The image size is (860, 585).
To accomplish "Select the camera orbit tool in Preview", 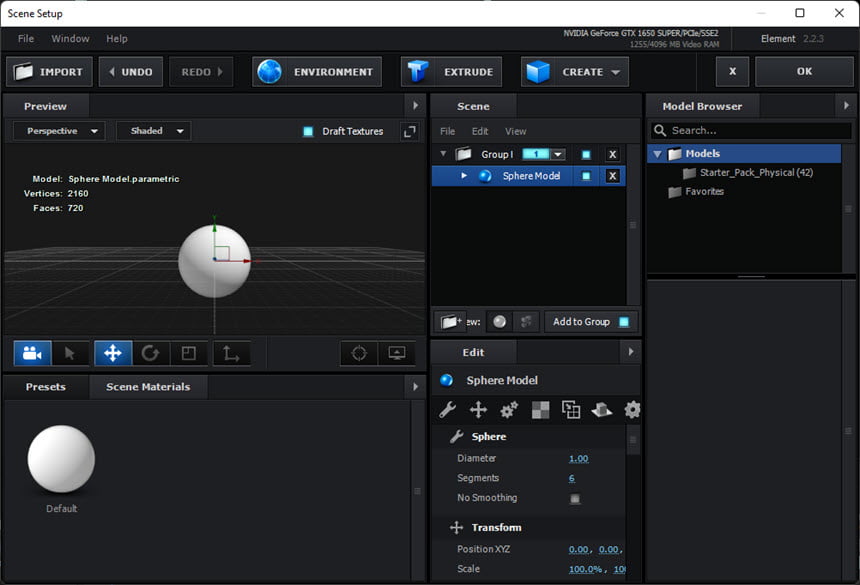I will click(32, 353).
